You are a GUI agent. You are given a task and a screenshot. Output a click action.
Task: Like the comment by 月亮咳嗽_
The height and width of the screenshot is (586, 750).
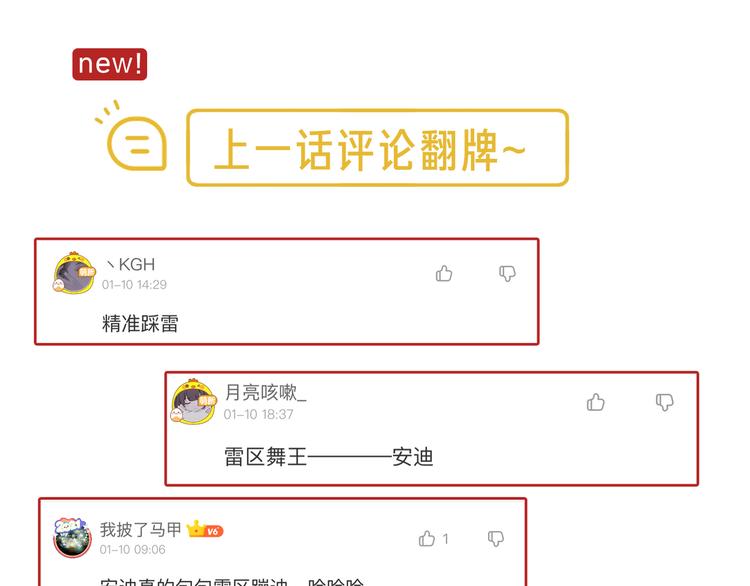596,402
